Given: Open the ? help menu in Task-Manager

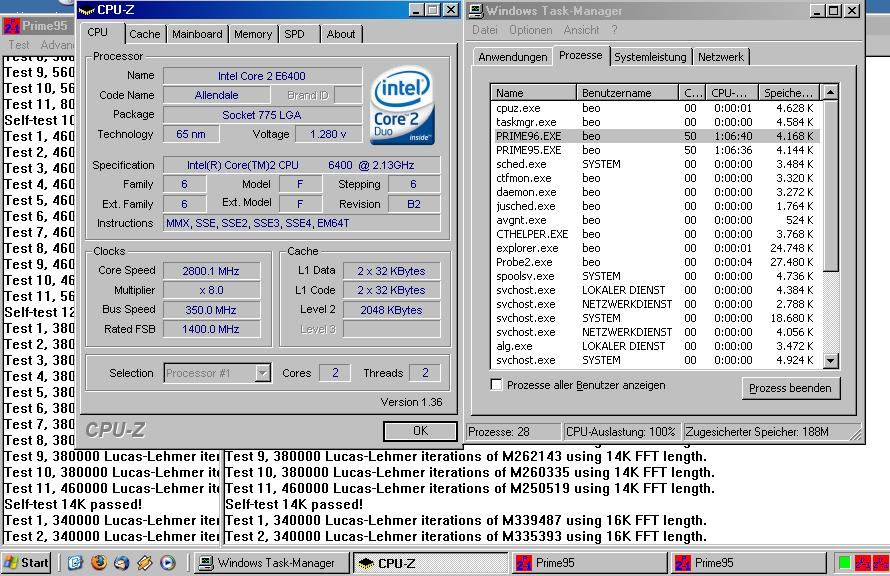Looking at the screenshot, I should pos(614,30).
